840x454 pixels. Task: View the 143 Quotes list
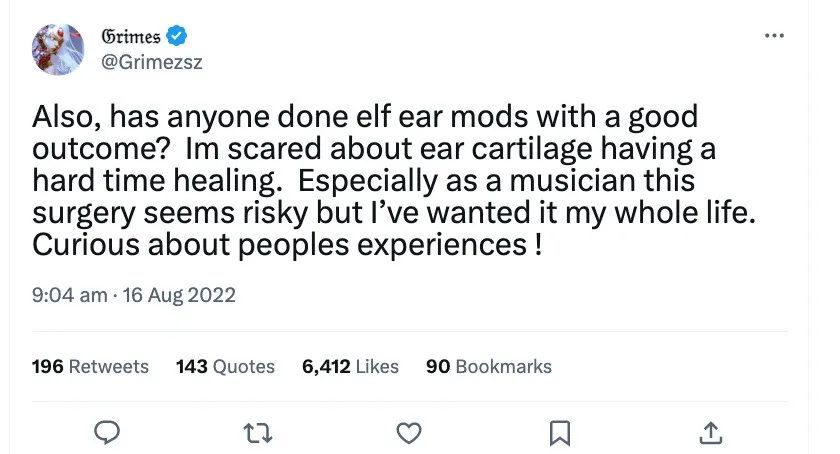tap(225, 367)
